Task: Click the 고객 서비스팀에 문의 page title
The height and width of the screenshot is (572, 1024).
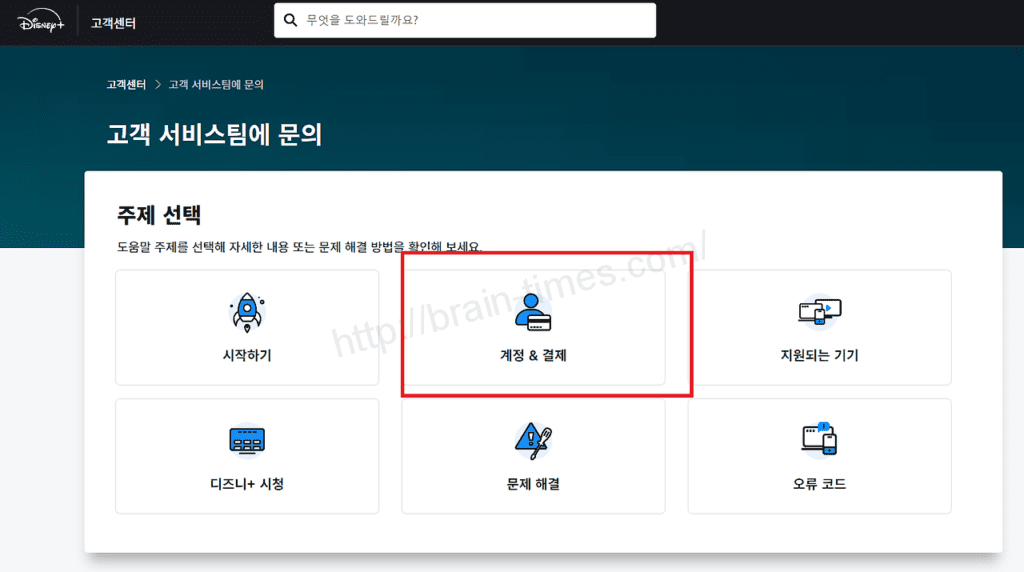Action: [x=214, y=135]
